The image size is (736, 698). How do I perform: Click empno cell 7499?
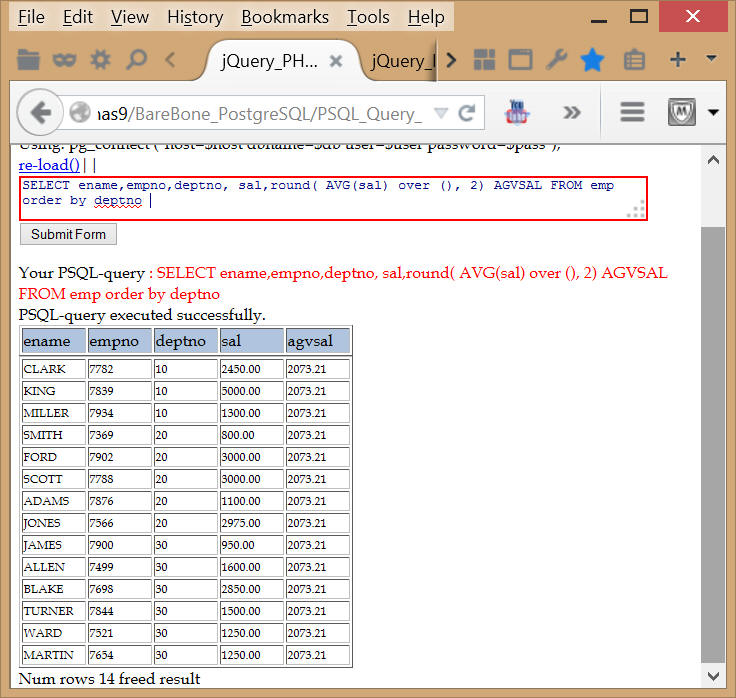pyautogui.click(x=120, y=567)
